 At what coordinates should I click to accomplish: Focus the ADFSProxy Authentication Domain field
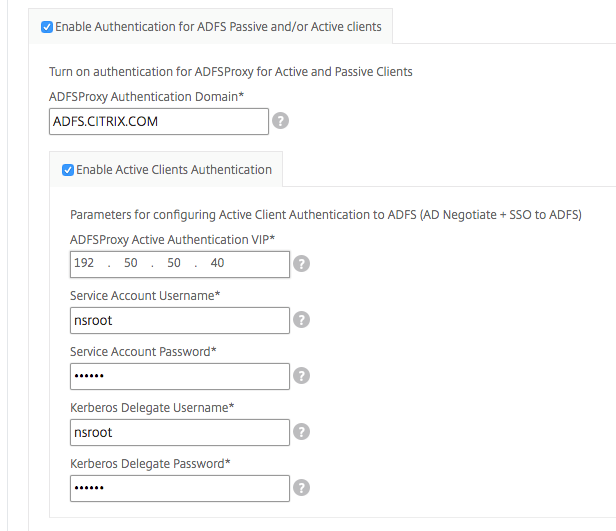click(x=159, y=121)
